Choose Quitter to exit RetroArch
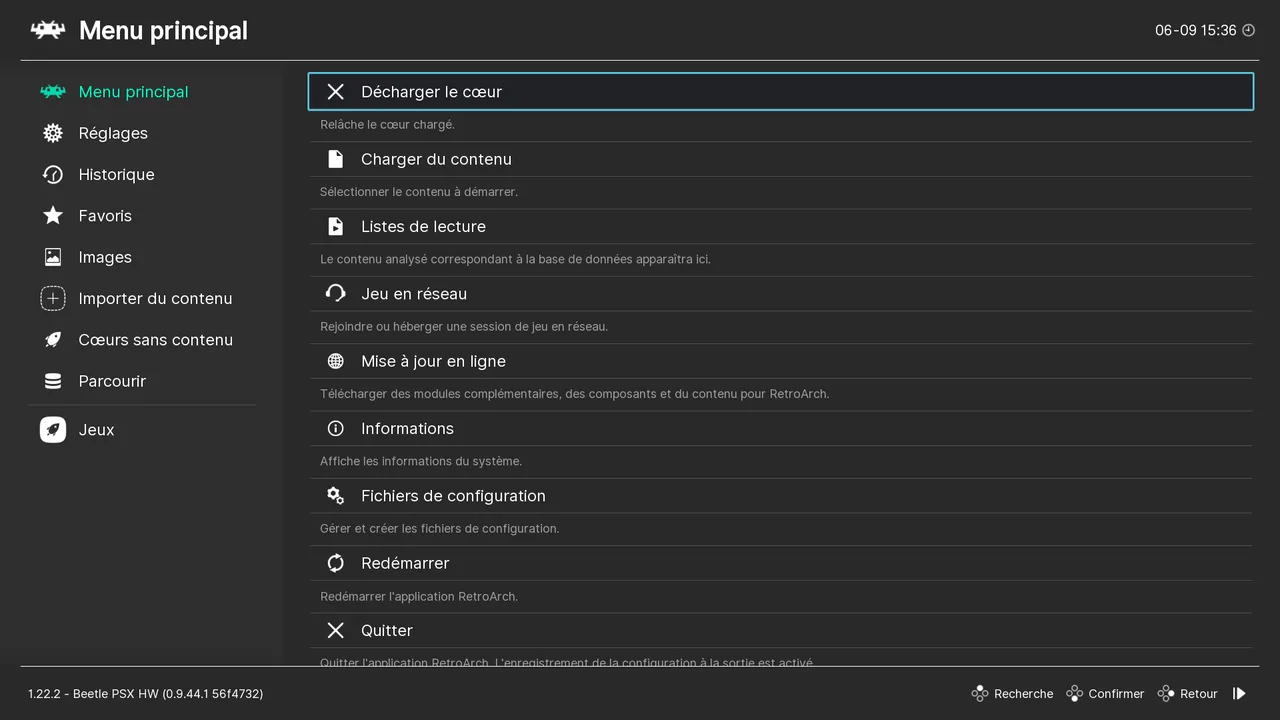The image size is (1280, 720). coord(780,630)
